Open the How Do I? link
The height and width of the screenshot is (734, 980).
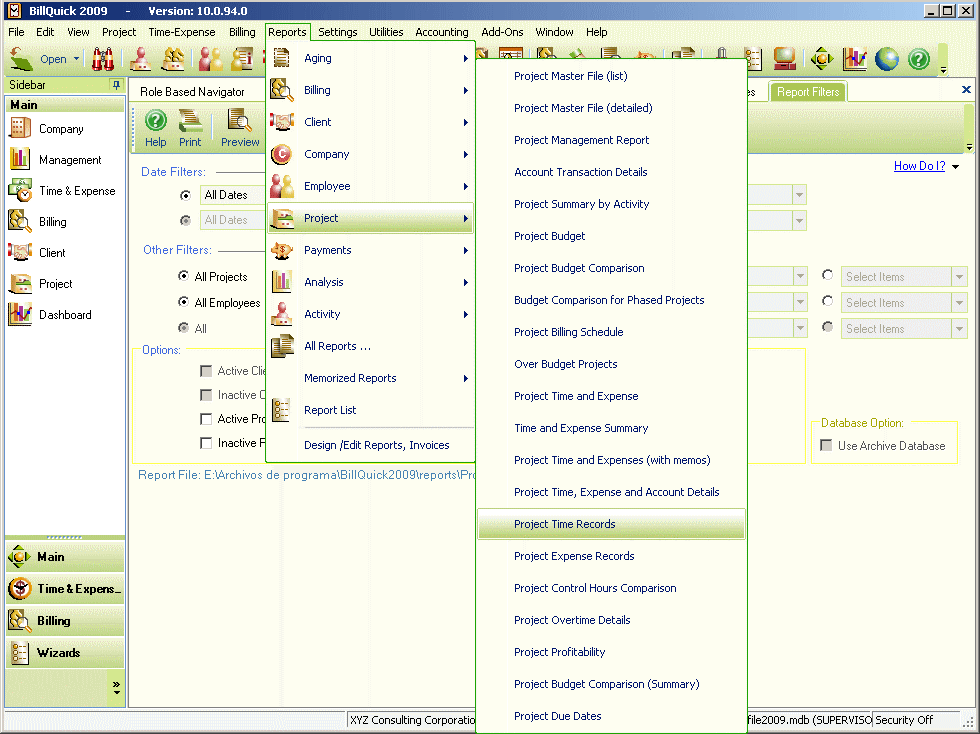tap(919, 166)
